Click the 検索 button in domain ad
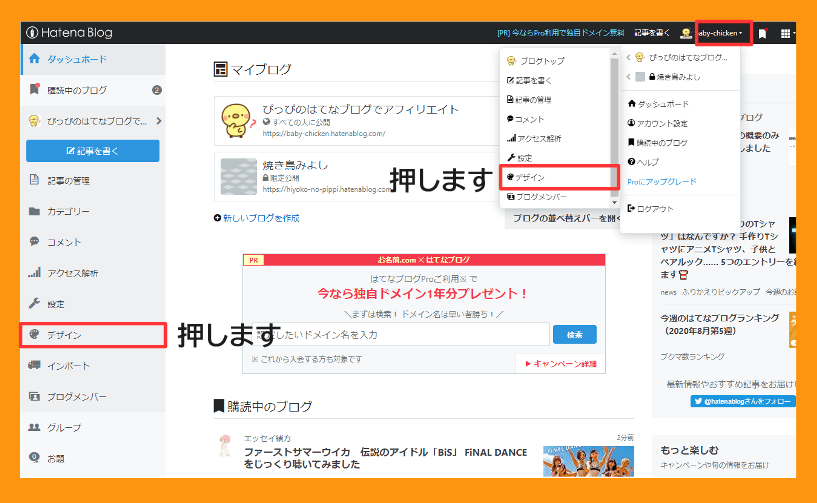Image resolution: width=817 pixels, height=503 pixels. (x=575, y=335)
